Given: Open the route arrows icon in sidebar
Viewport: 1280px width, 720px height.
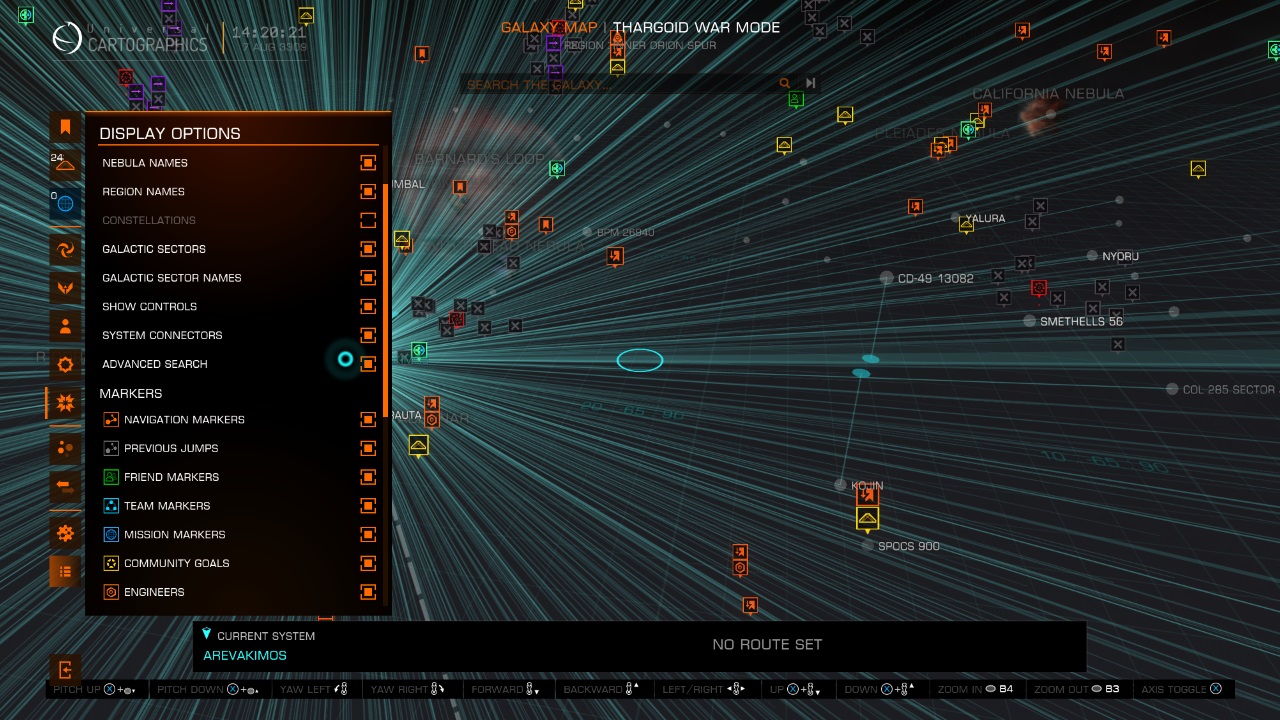Looking at the screenshot, I should 65,487.
